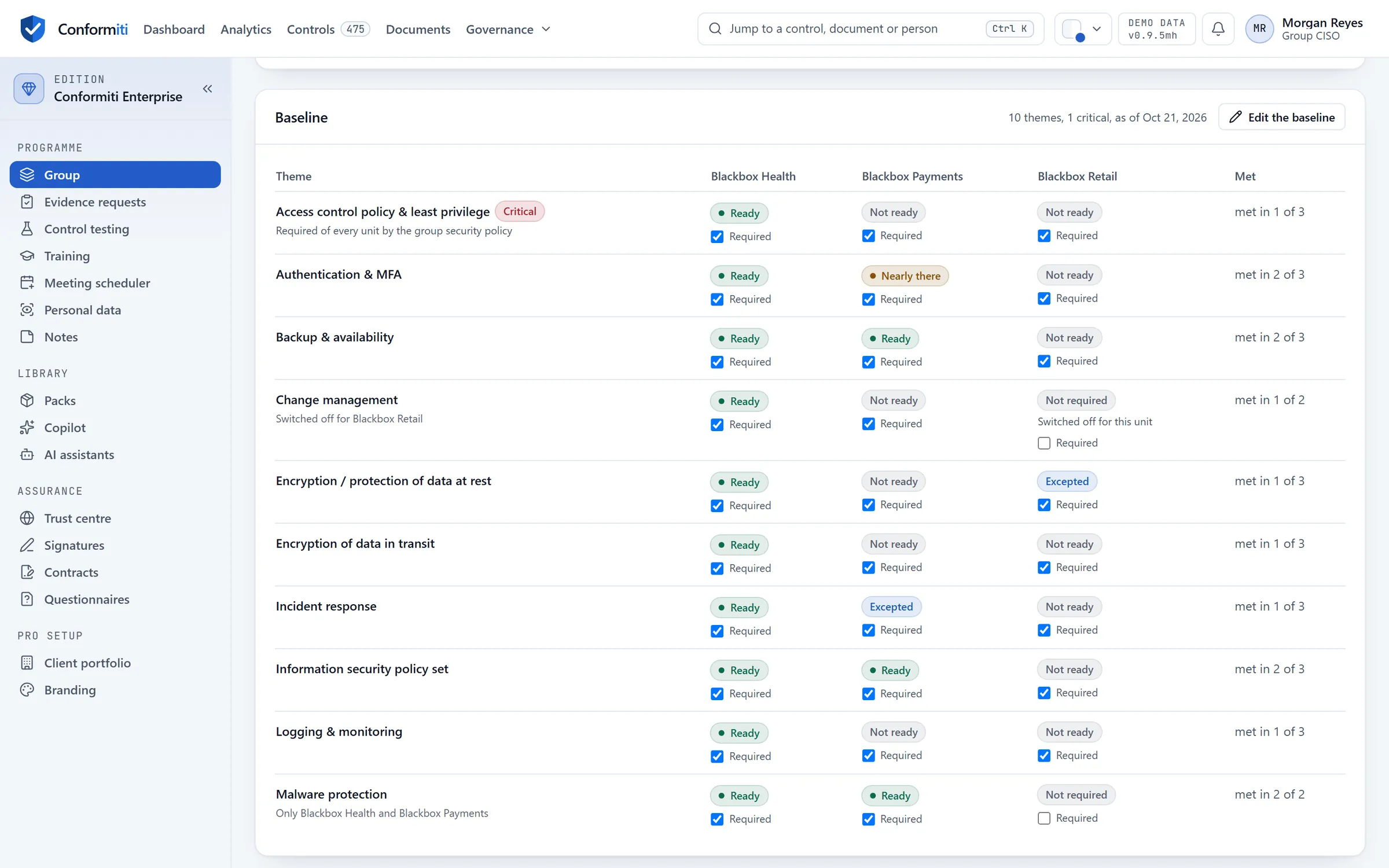
Task: Click the Personal data icon
Action: [x=27, y=310]
